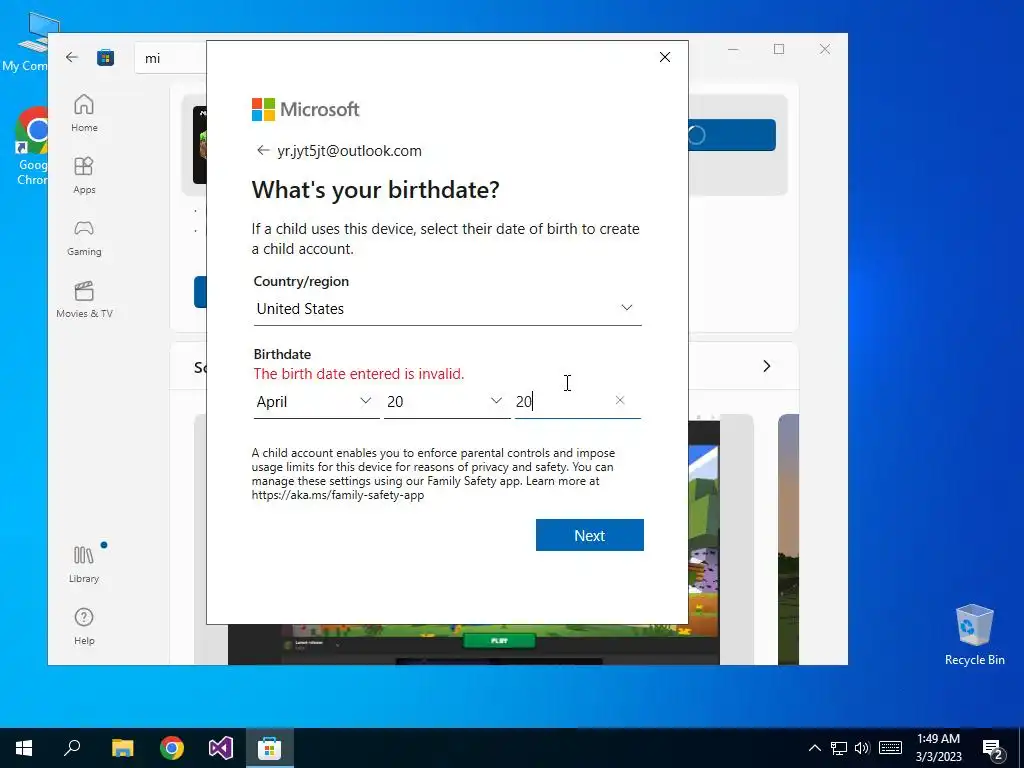
Task: Click the https://aka.ms/family-safety-app link text
Action: pyautogui.click(x=338, y=495)
